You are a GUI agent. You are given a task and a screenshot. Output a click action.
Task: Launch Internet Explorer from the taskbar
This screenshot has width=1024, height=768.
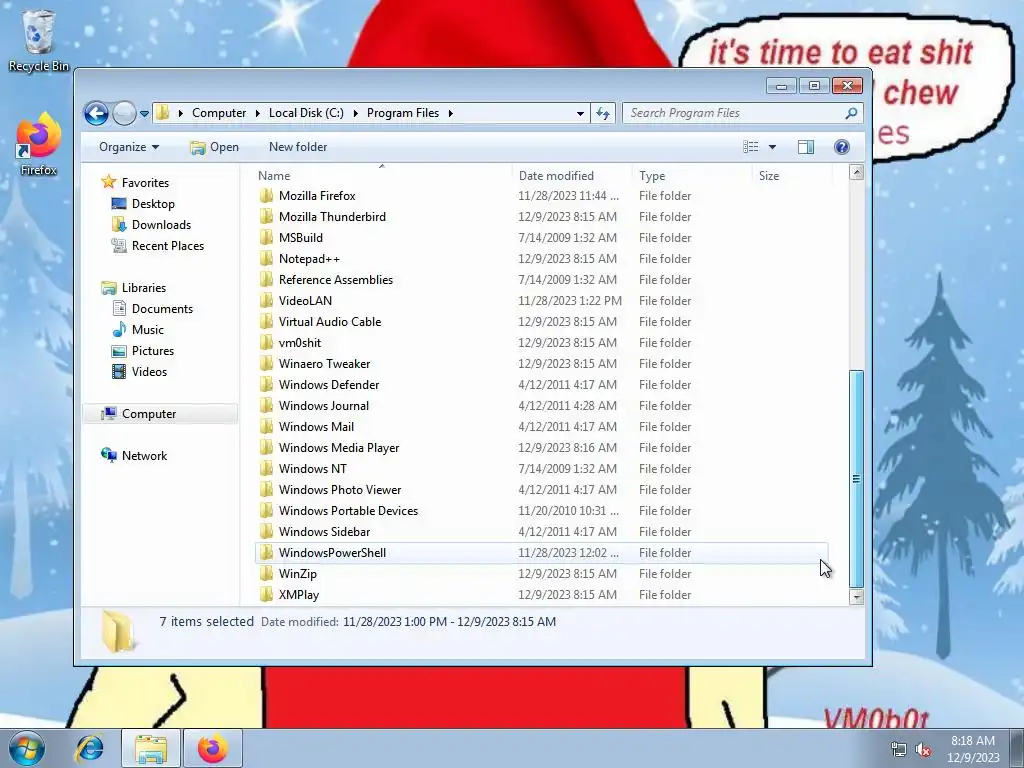[90, 748]
